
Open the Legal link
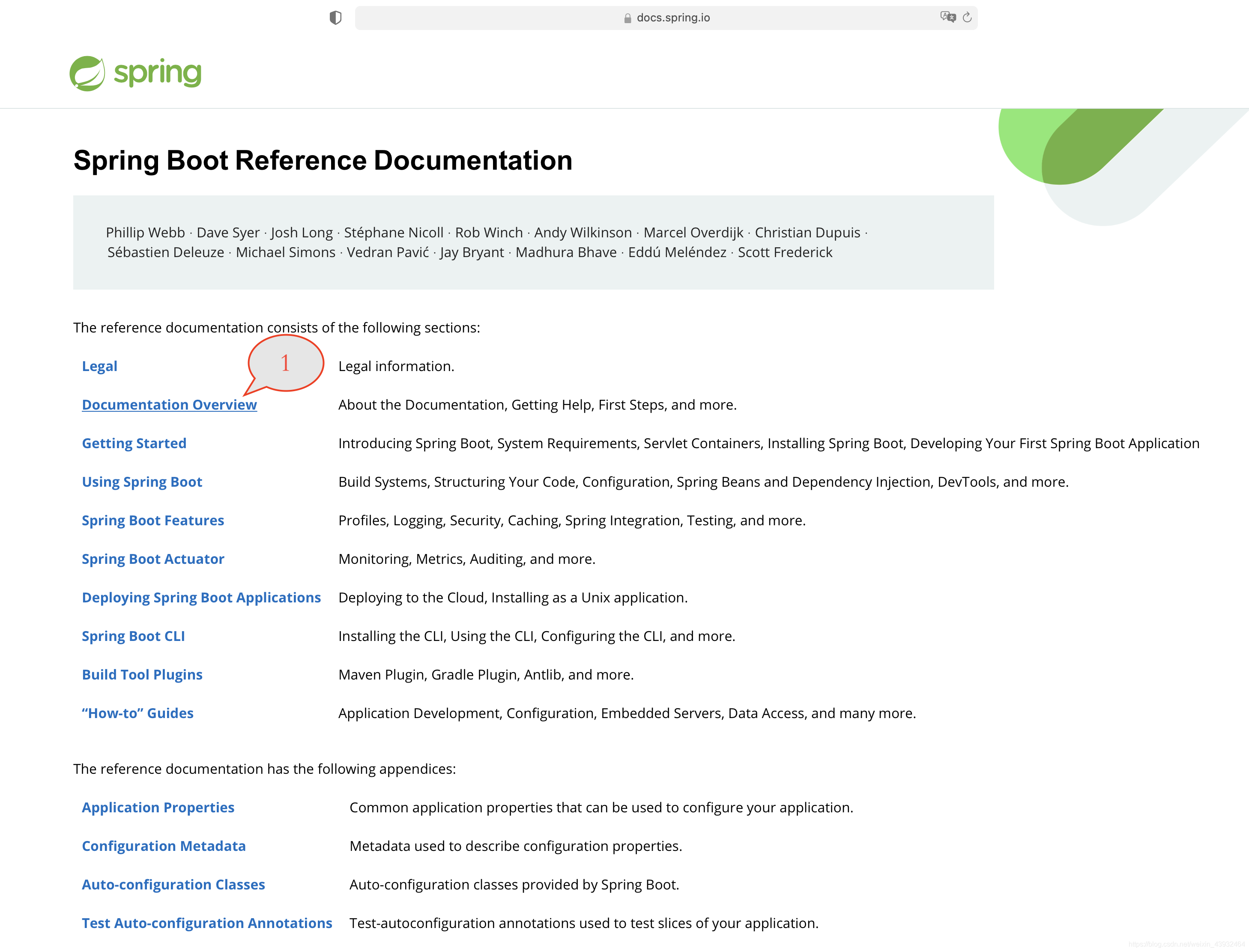(x=100, y=366)
